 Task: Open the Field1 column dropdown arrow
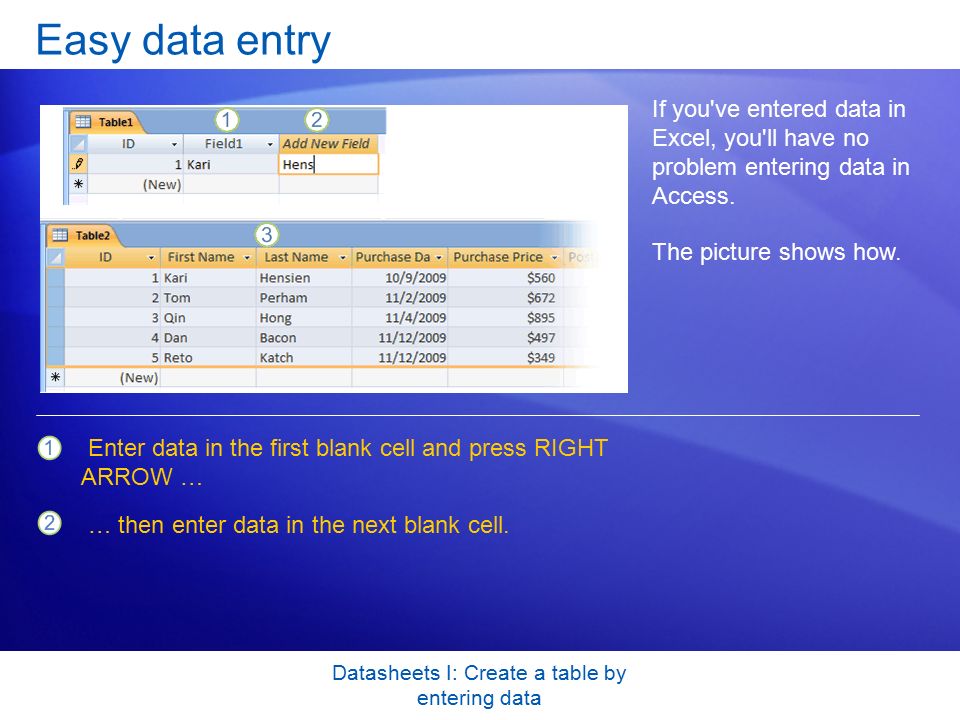[x=269, y=144]
